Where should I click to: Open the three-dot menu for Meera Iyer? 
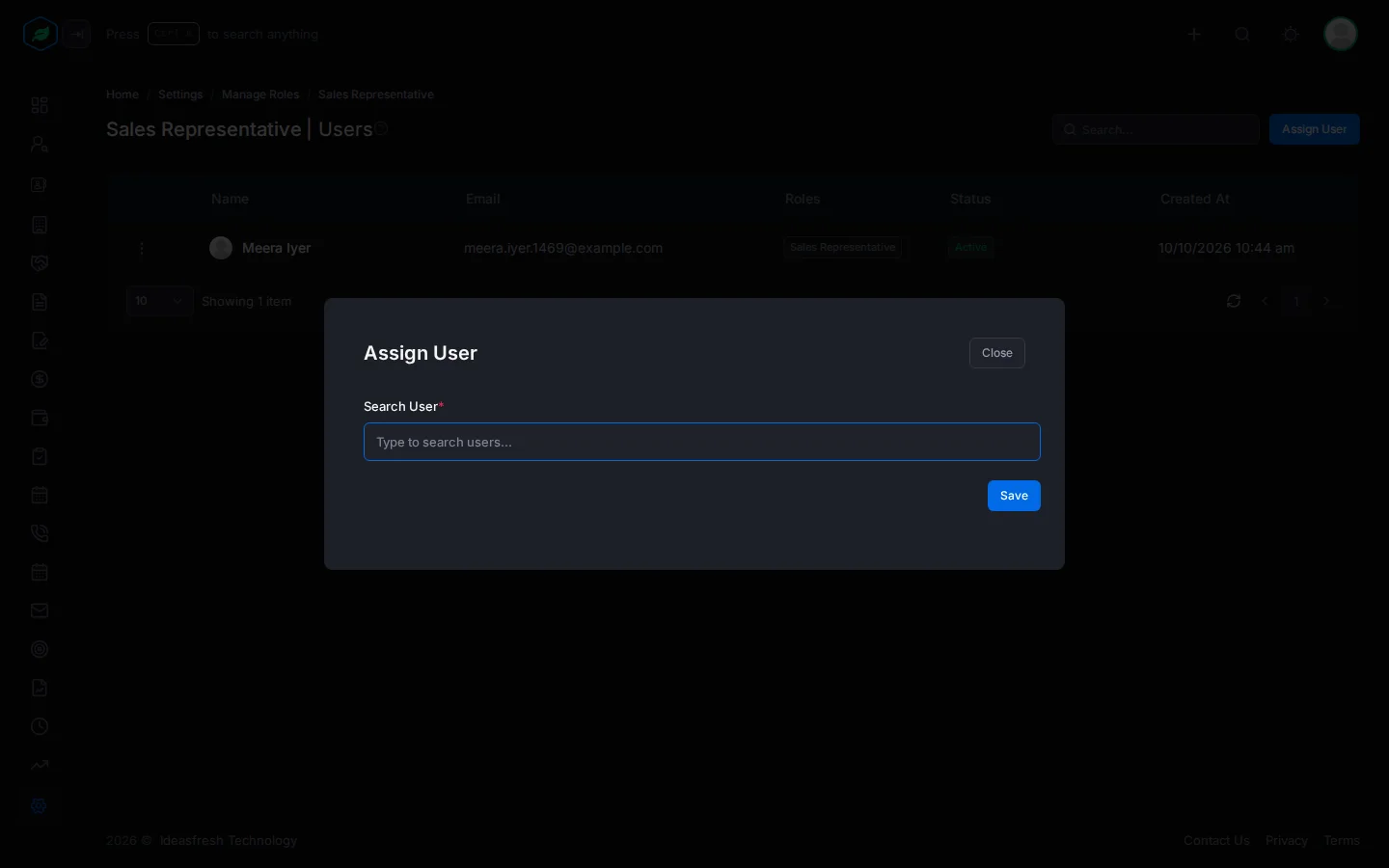142,248
